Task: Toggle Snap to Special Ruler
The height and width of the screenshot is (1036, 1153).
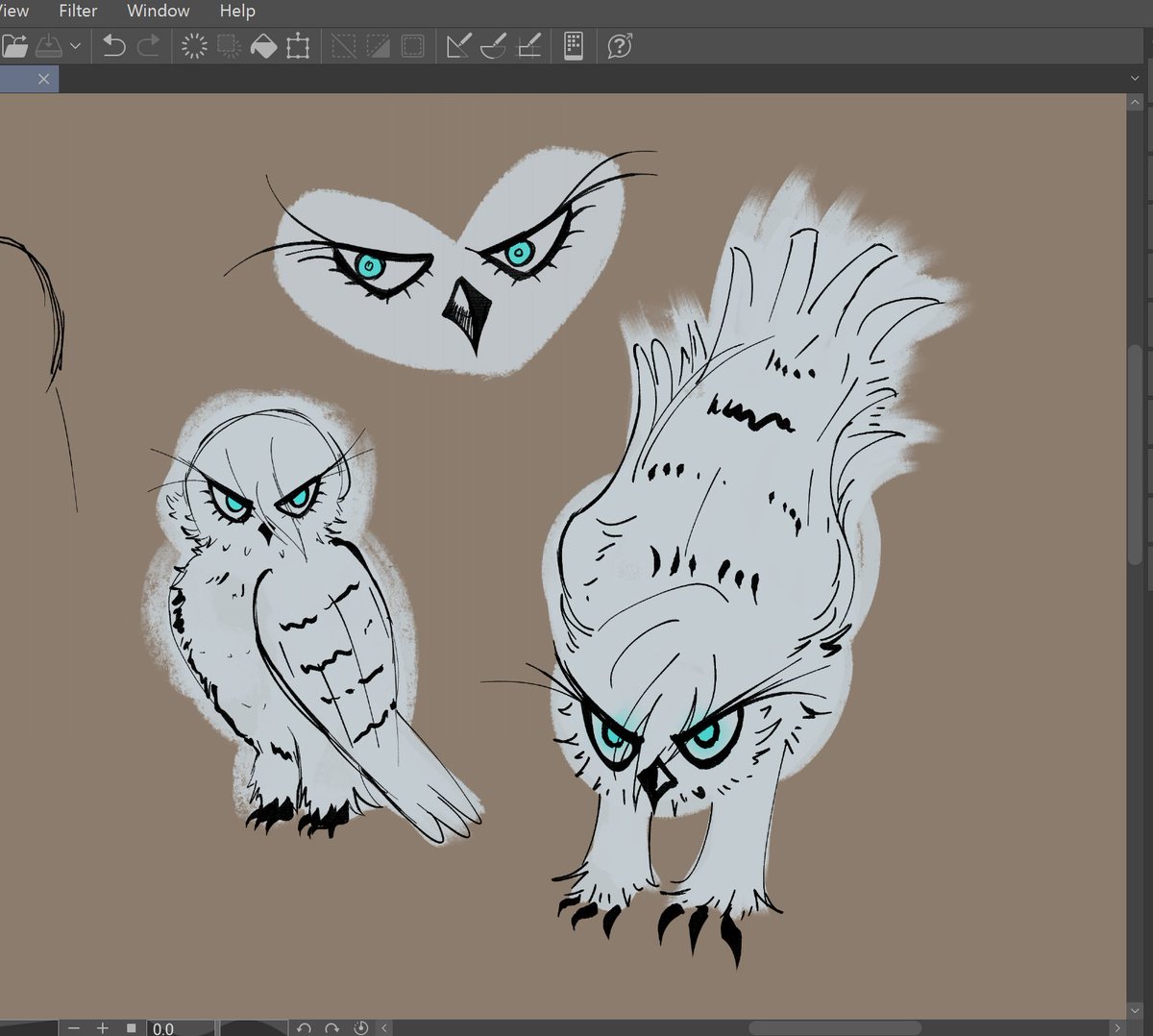Action: click(493, 45)
